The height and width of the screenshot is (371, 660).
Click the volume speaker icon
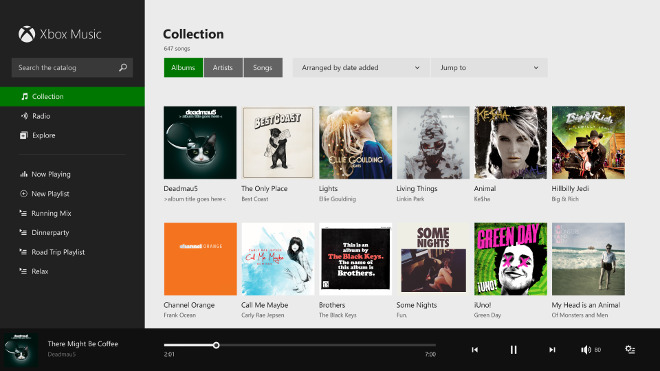tap(585, 350)
